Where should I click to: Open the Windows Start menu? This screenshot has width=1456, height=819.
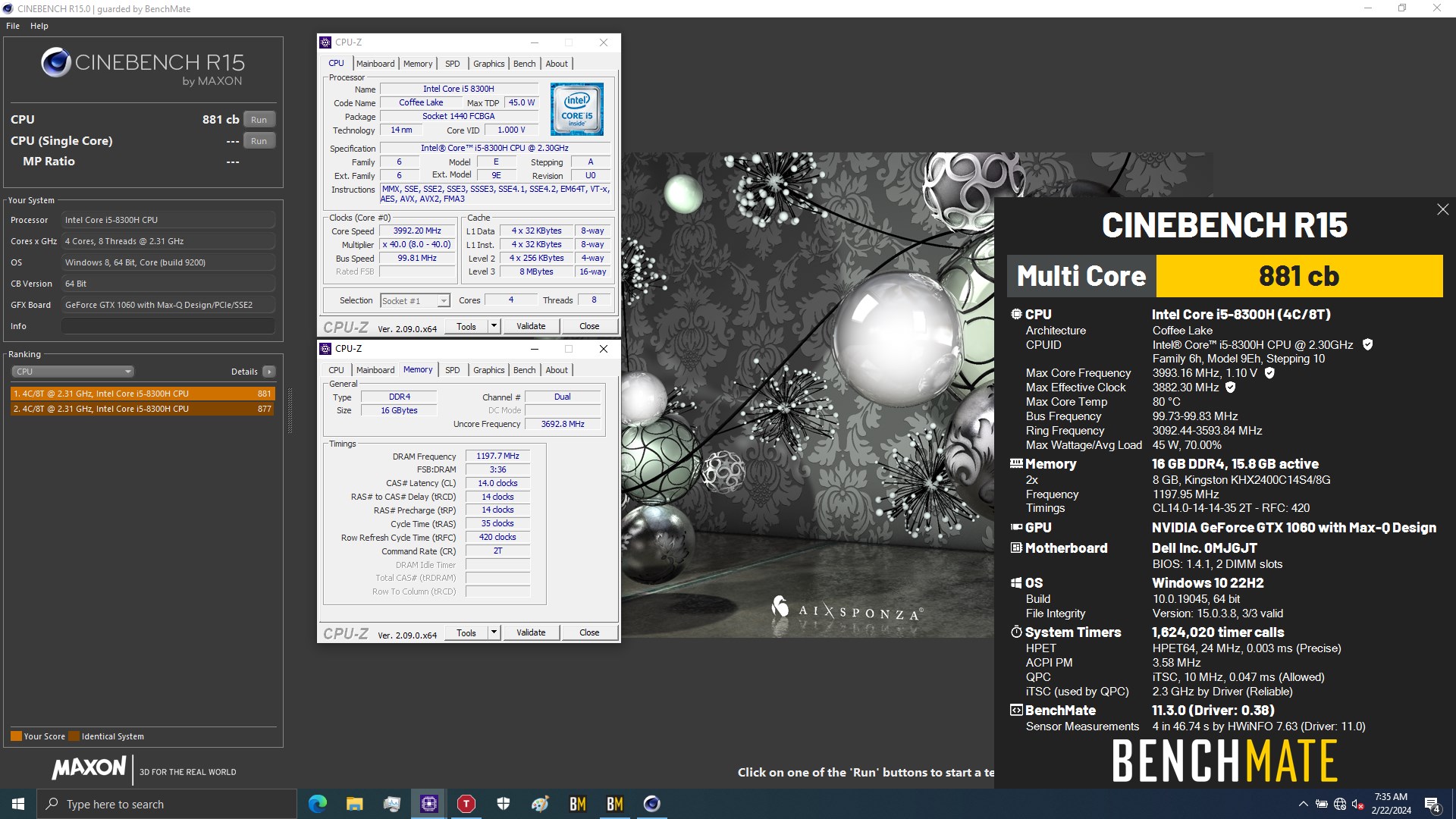click(18, 804)
